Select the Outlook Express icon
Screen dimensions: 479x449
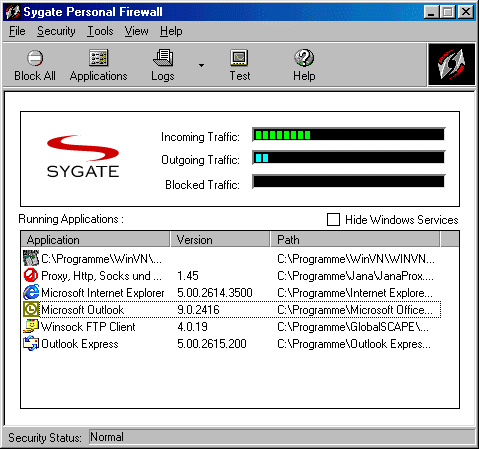(x=31, y=343)
